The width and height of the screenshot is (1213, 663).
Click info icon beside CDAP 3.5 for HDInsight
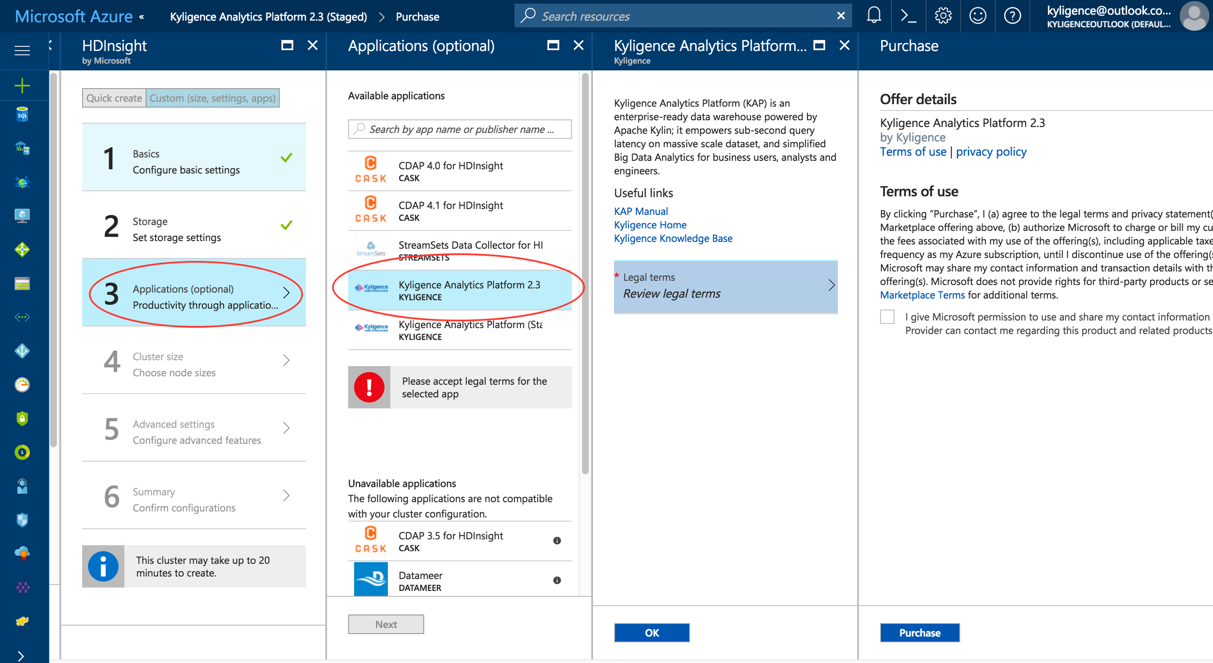557,541
